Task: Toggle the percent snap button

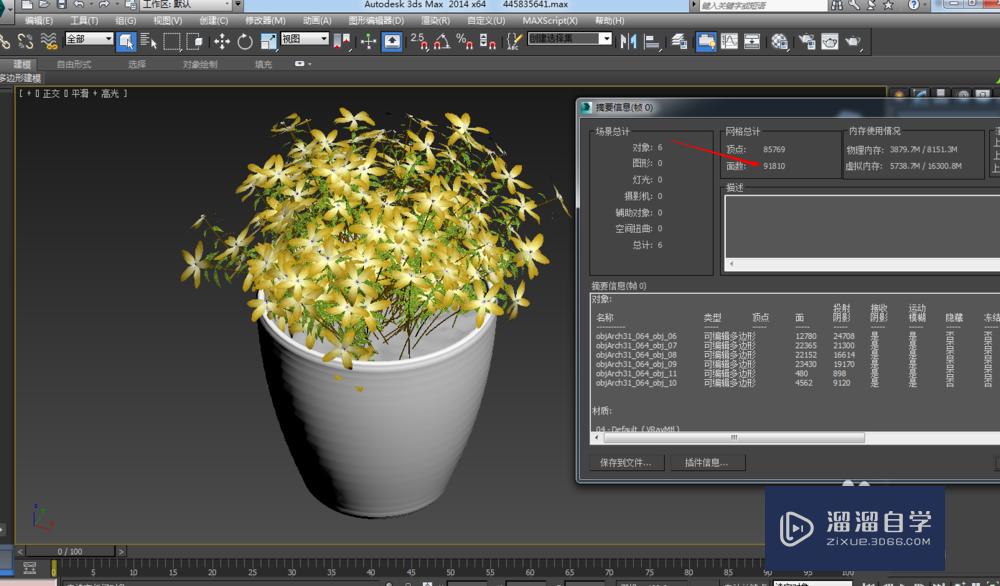Action: [x=464, y=41]
